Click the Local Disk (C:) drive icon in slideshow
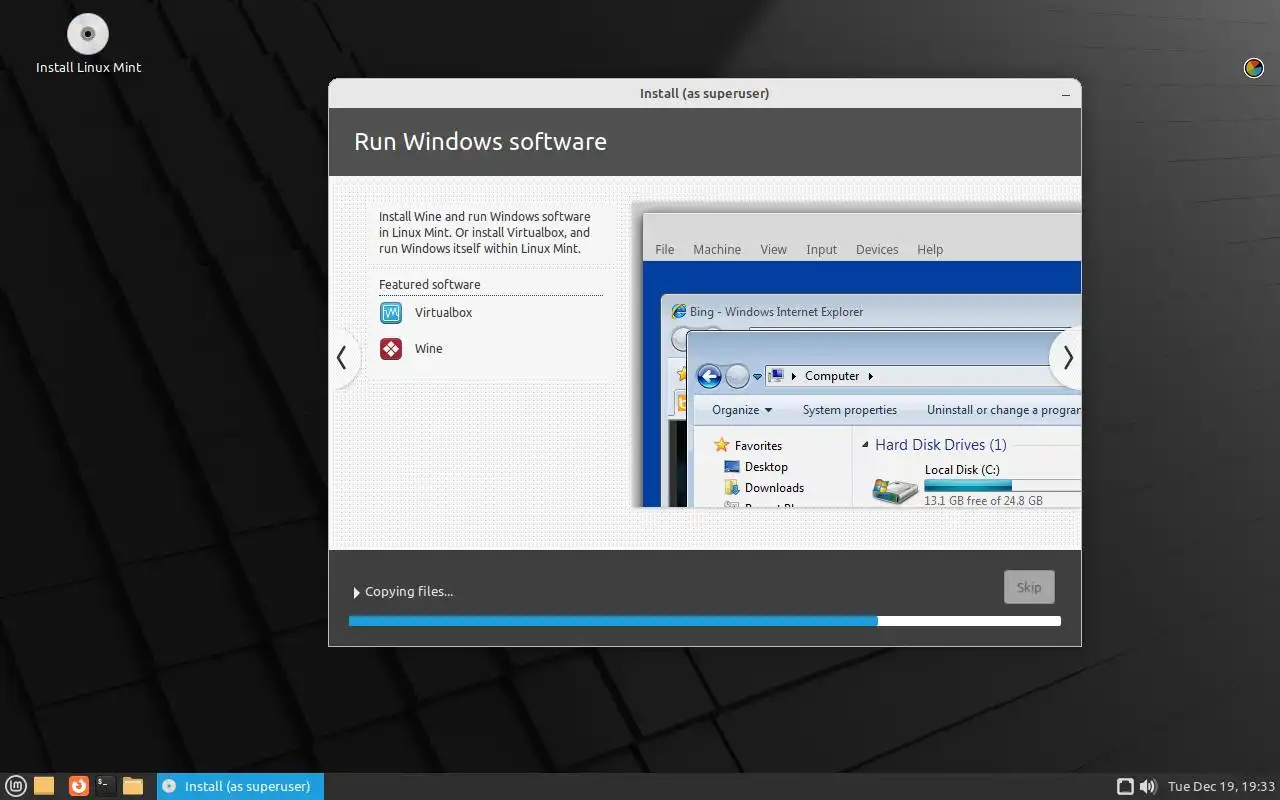The height and width of the screenshot is (800, 1280). pos(895,489)
